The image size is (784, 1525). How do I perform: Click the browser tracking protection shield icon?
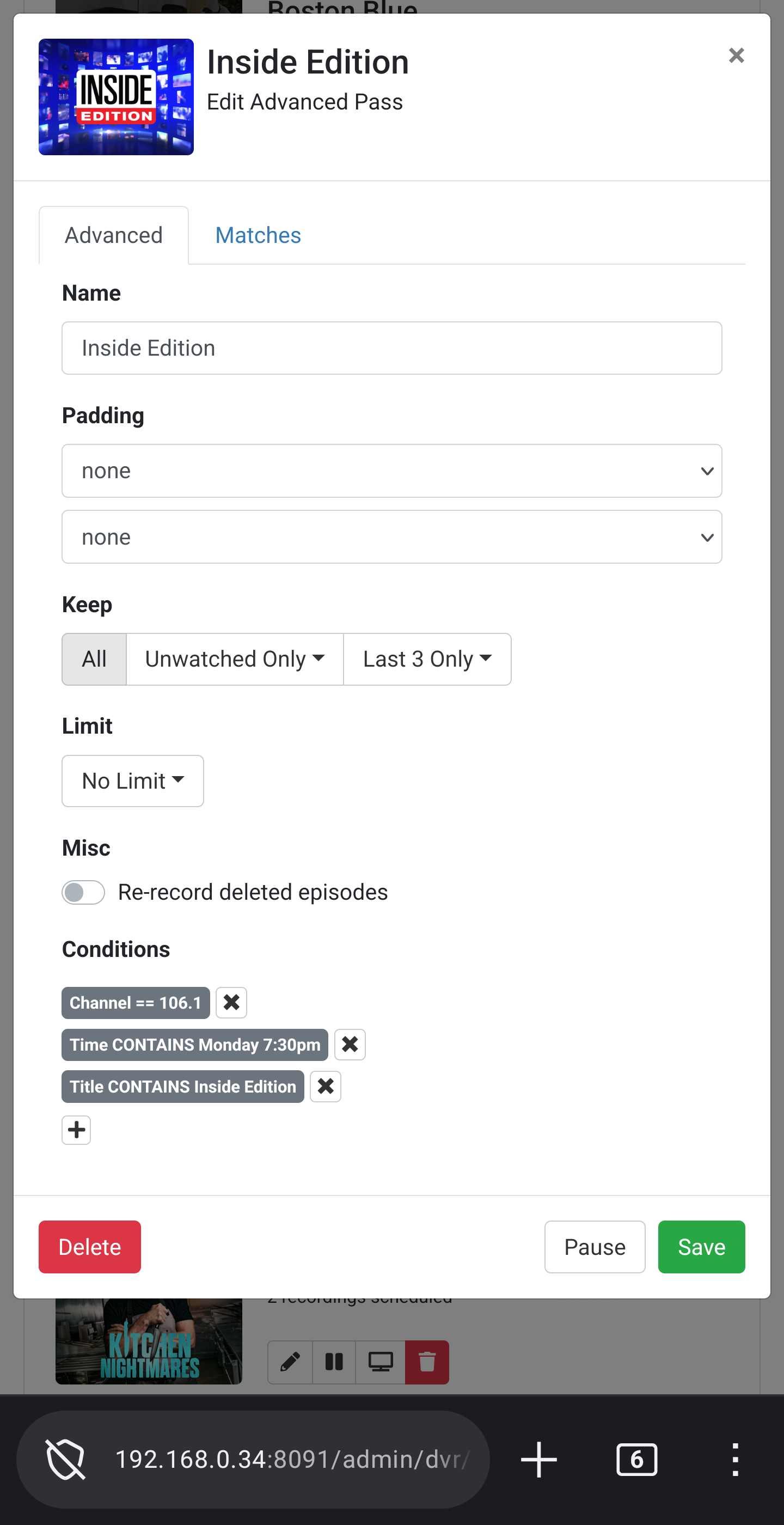pos(65,1459)
